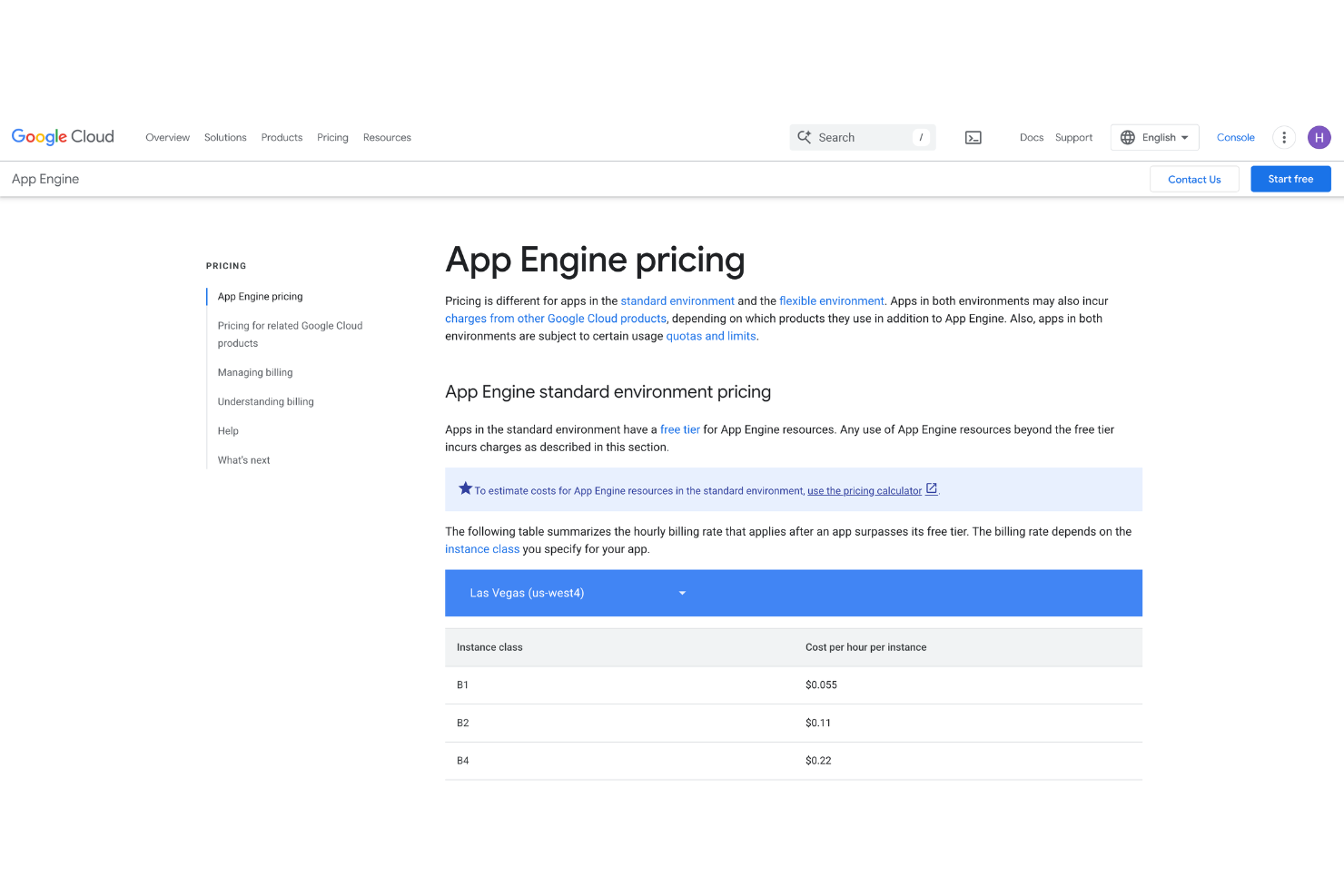
Task: Open the Console link
Action: click(1236, 138)
